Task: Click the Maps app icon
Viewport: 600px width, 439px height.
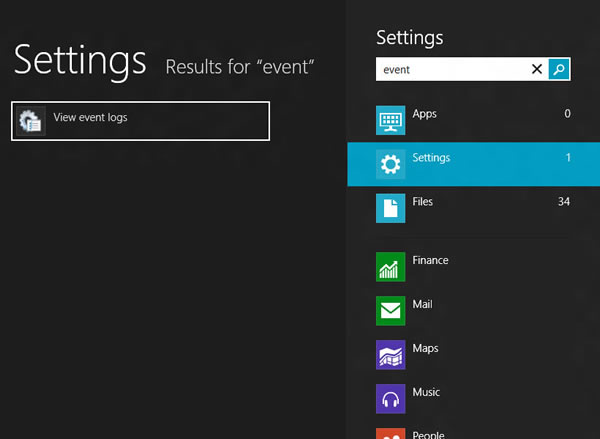Action: point(390,355)
